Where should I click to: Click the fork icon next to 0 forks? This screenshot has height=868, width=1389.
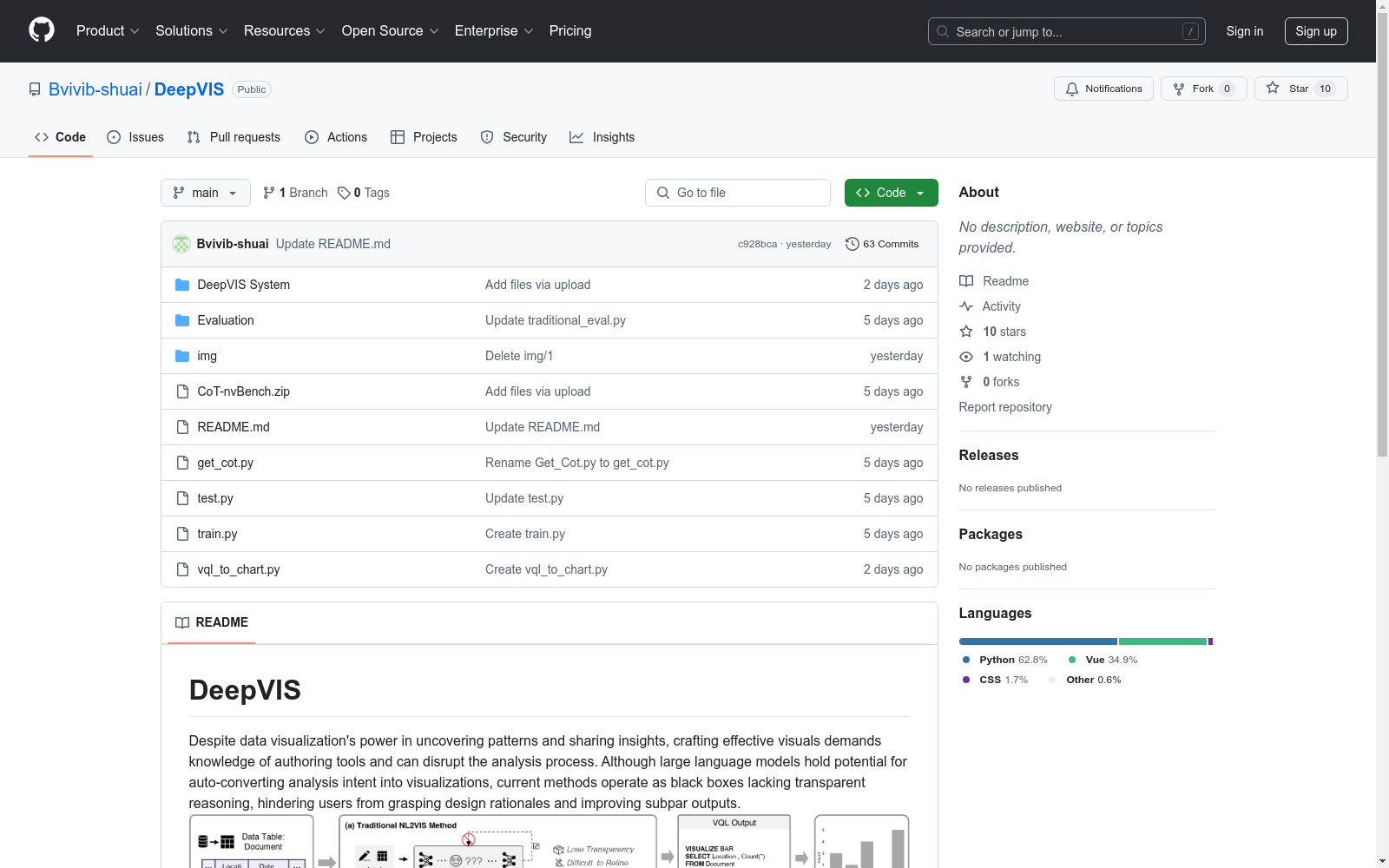[x=966, y=382]
